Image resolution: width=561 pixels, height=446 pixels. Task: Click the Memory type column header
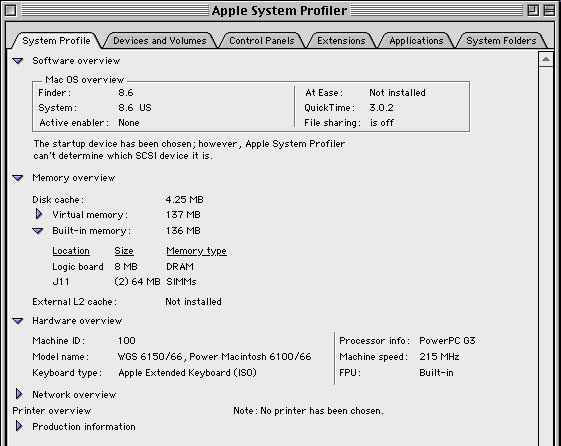[196, 251]
